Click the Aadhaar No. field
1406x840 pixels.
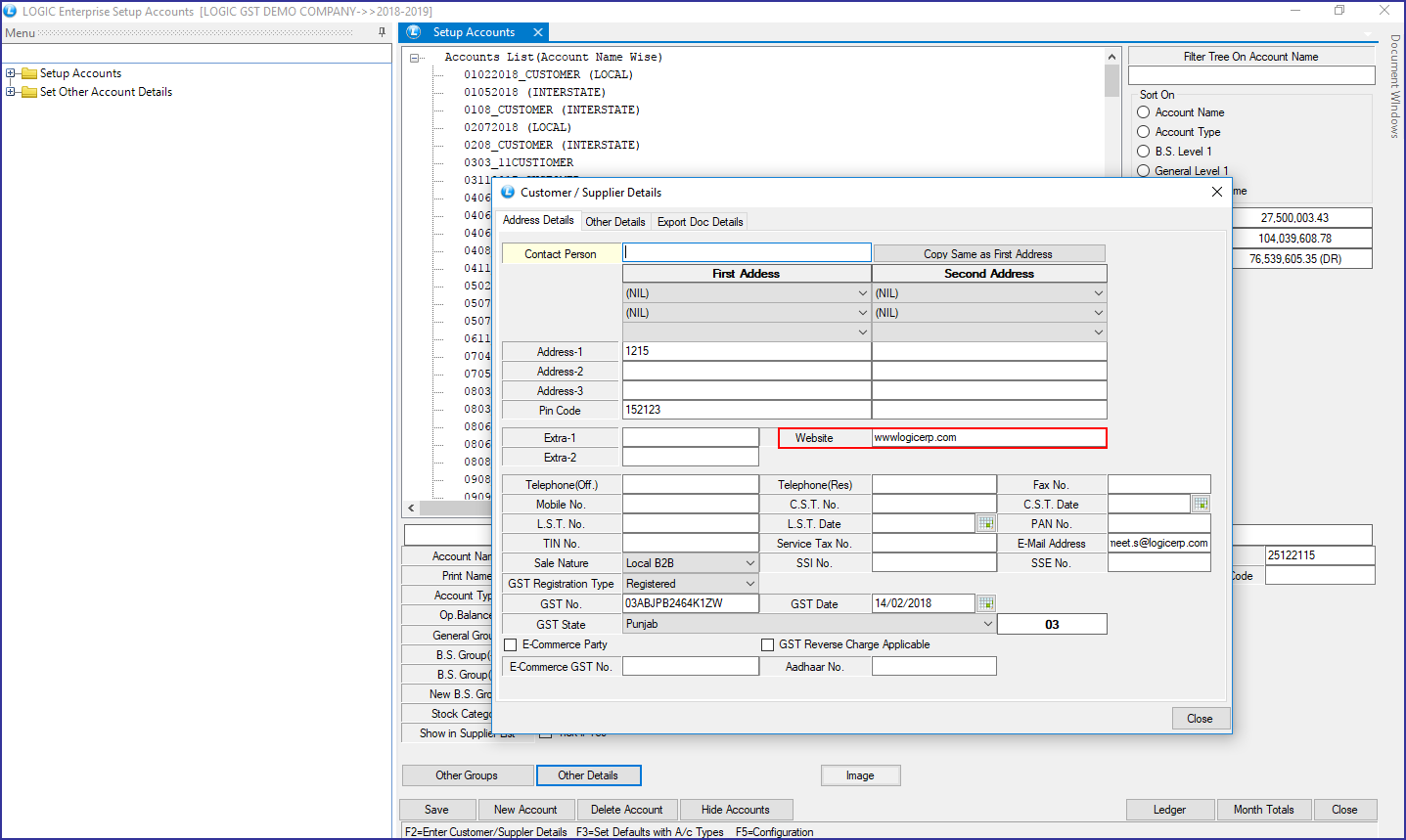933,666
